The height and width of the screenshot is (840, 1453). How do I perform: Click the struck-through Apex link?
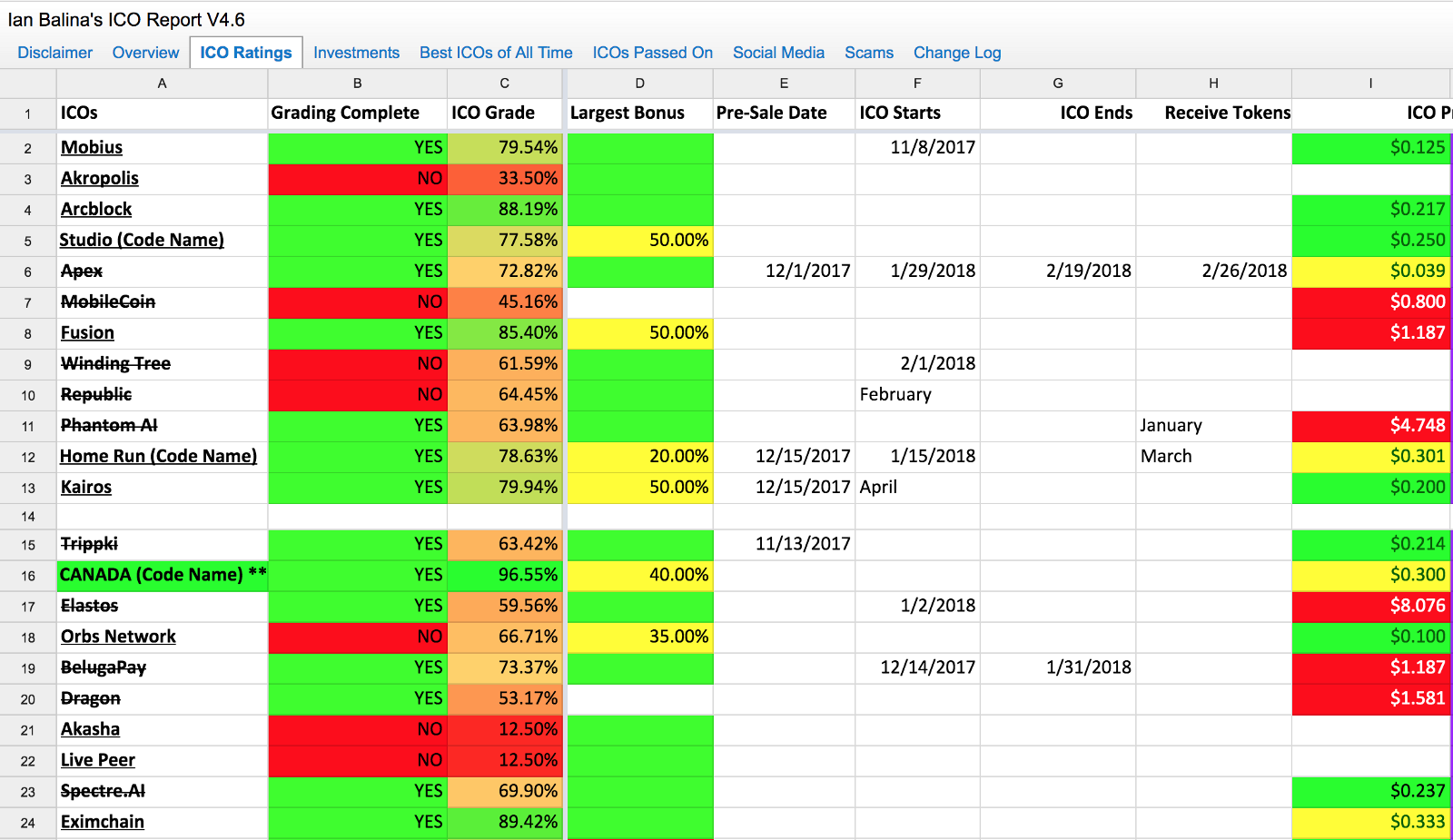coord(82,271)
